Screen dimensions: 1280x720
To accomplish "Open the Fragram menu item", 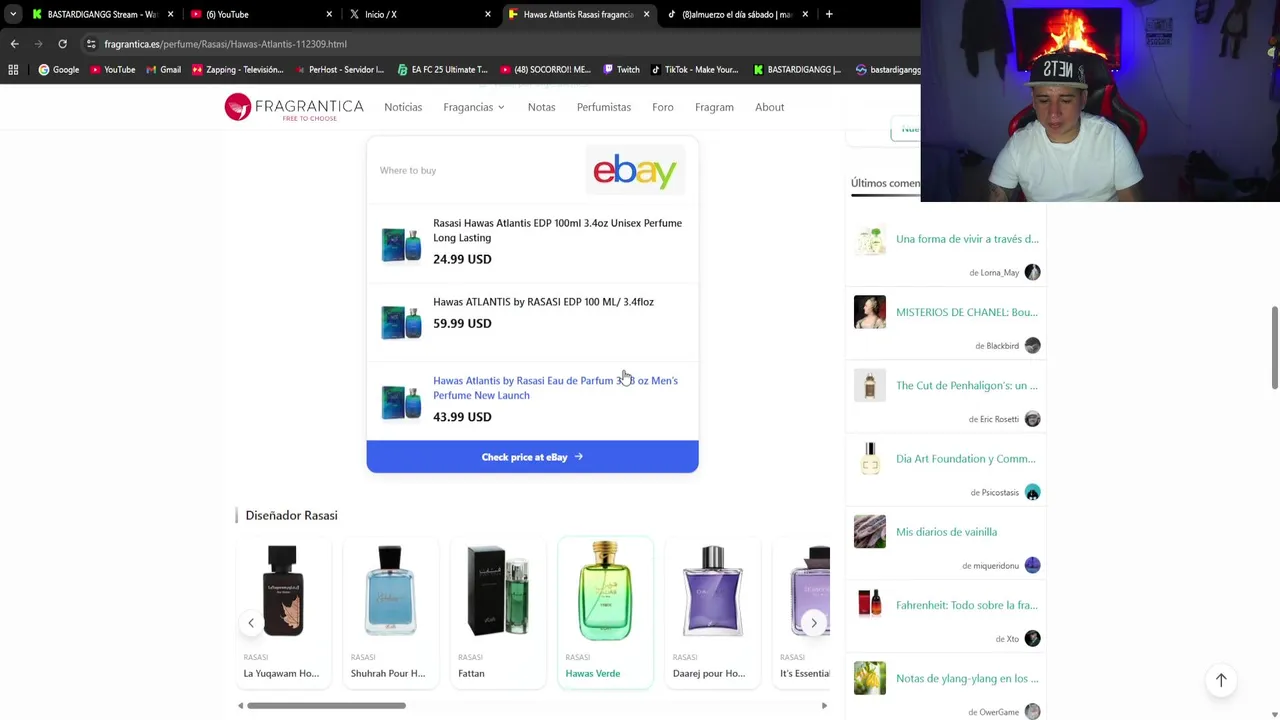I will pyautogui.click(x=714, y=107).
